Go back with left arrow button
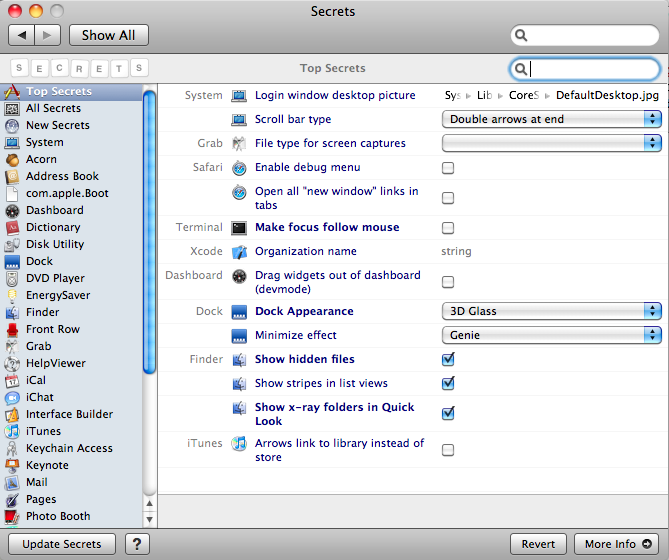 (21, 35)
